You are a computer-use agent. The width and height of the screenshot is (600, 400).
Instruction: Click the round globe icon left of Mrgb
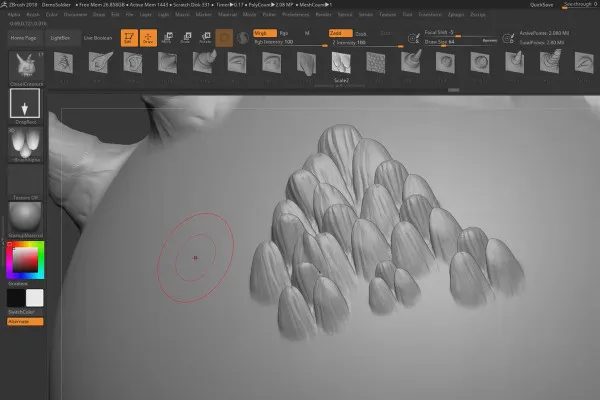(243, 38)
